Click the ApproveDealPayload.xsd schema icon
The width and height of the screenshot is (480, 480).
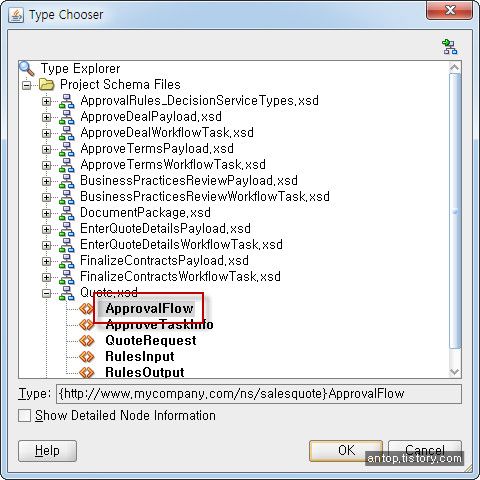click(x=67, y=117)
